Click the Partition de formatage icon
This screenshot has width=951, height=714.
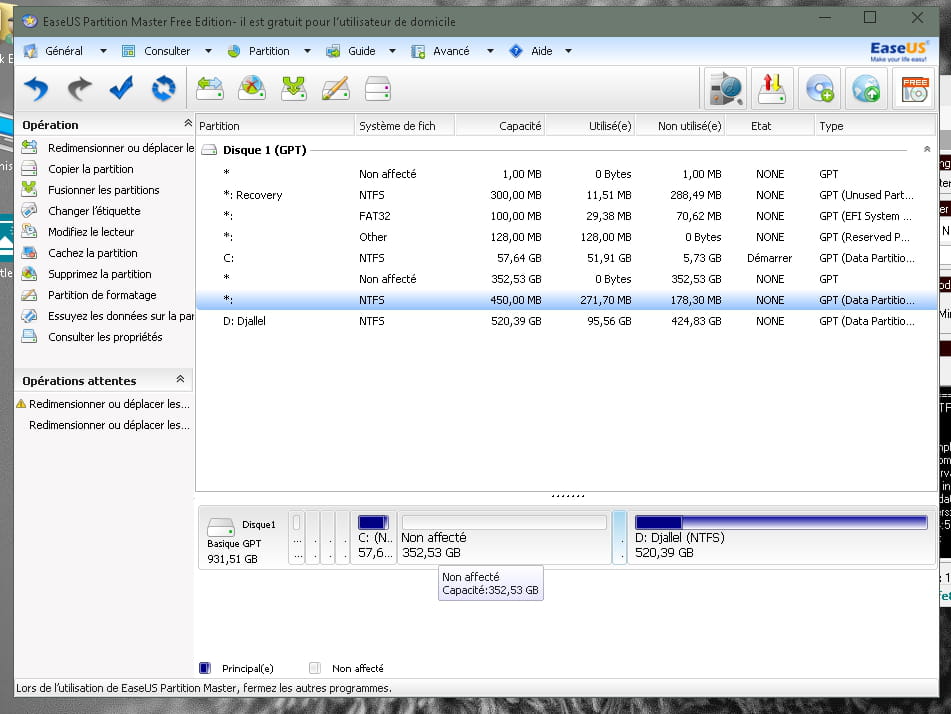click(29, 295)
